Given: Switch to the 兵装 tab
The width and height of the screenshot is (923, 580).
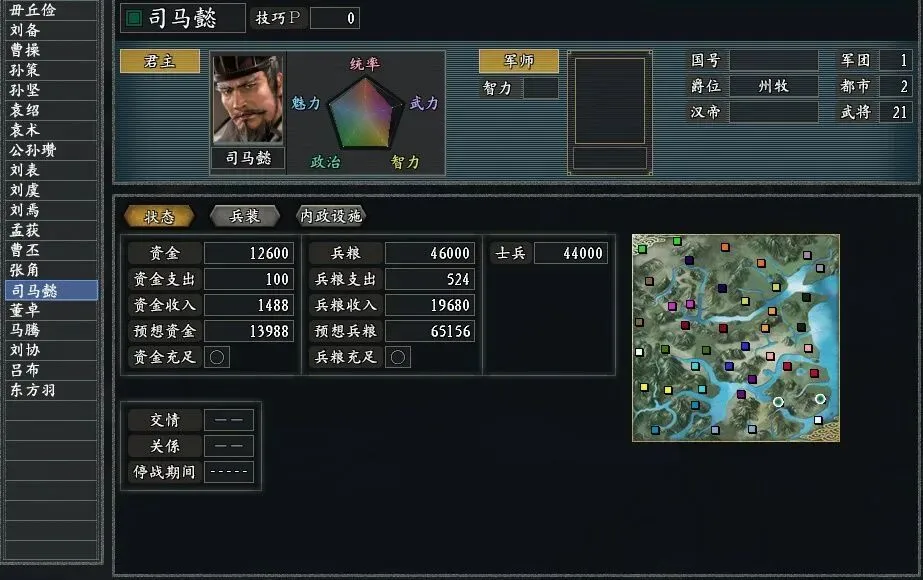Looking at the screenshot, I should [x=244, y=217].
